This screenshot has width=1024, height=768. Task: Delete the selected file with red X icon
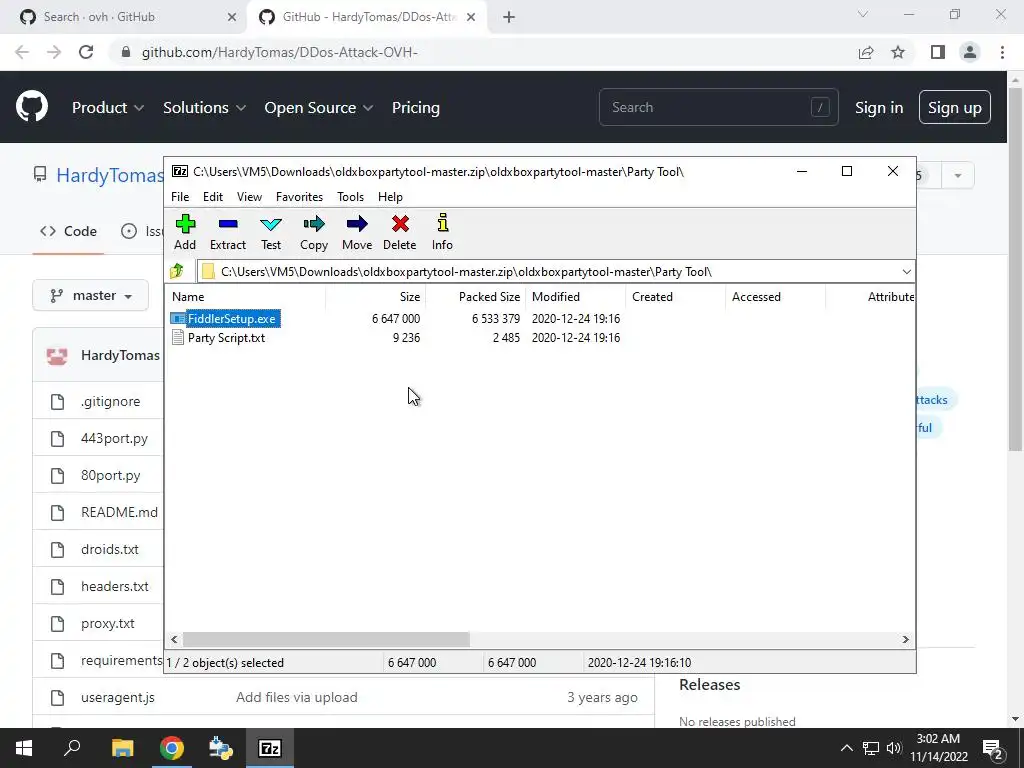400,232
